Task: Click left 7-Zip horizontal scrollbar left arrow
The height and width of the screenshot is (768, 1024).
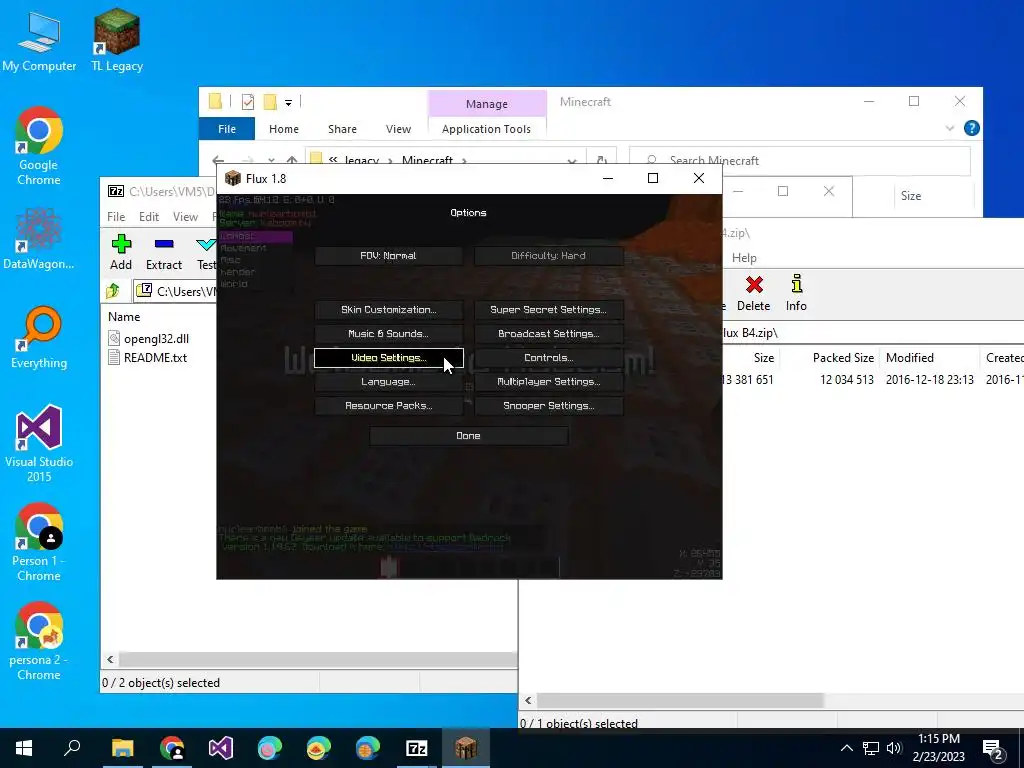Action: click(x=110, y=660)
